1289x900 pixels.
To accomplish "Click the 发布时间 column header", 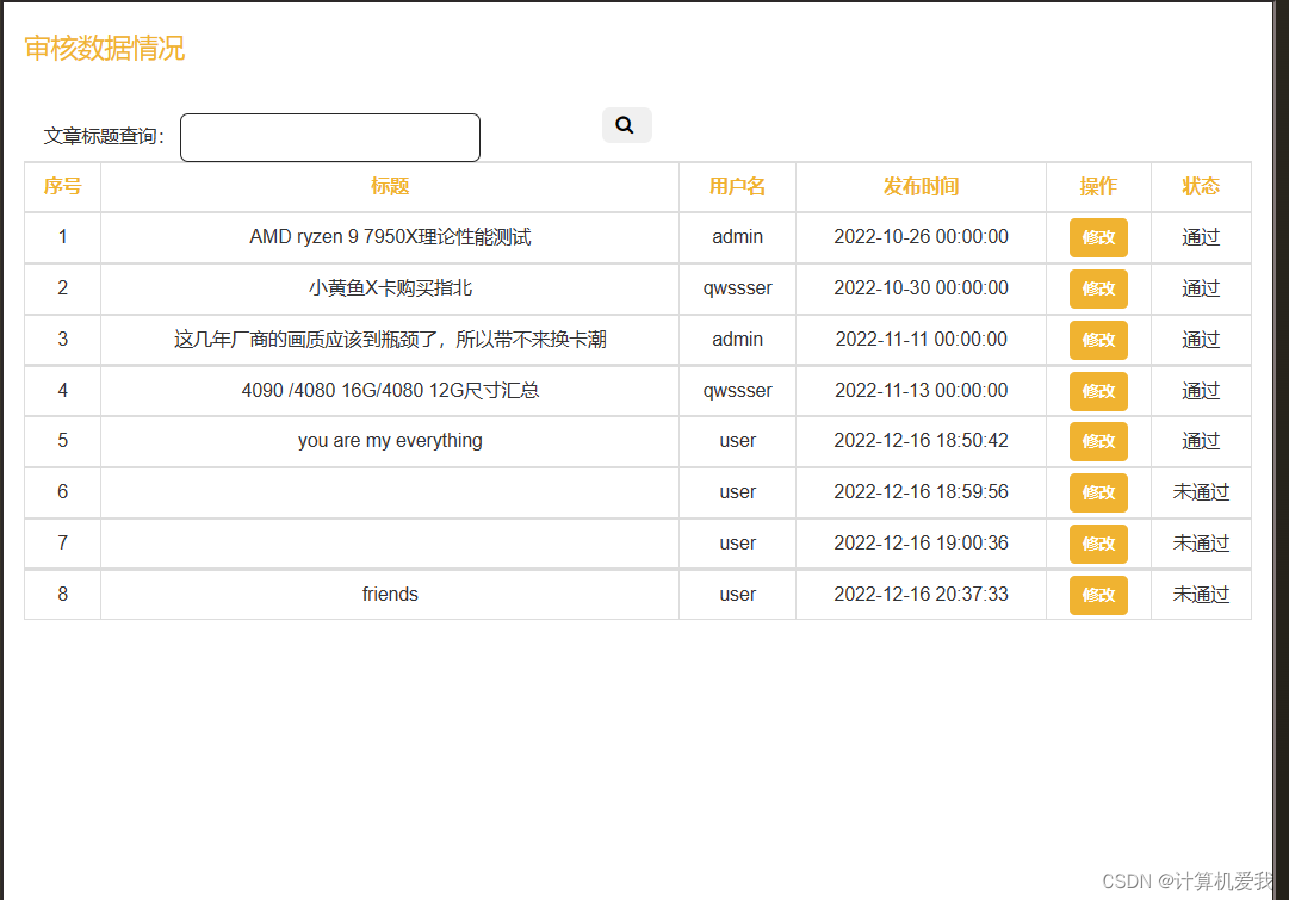I will point(921,186).
